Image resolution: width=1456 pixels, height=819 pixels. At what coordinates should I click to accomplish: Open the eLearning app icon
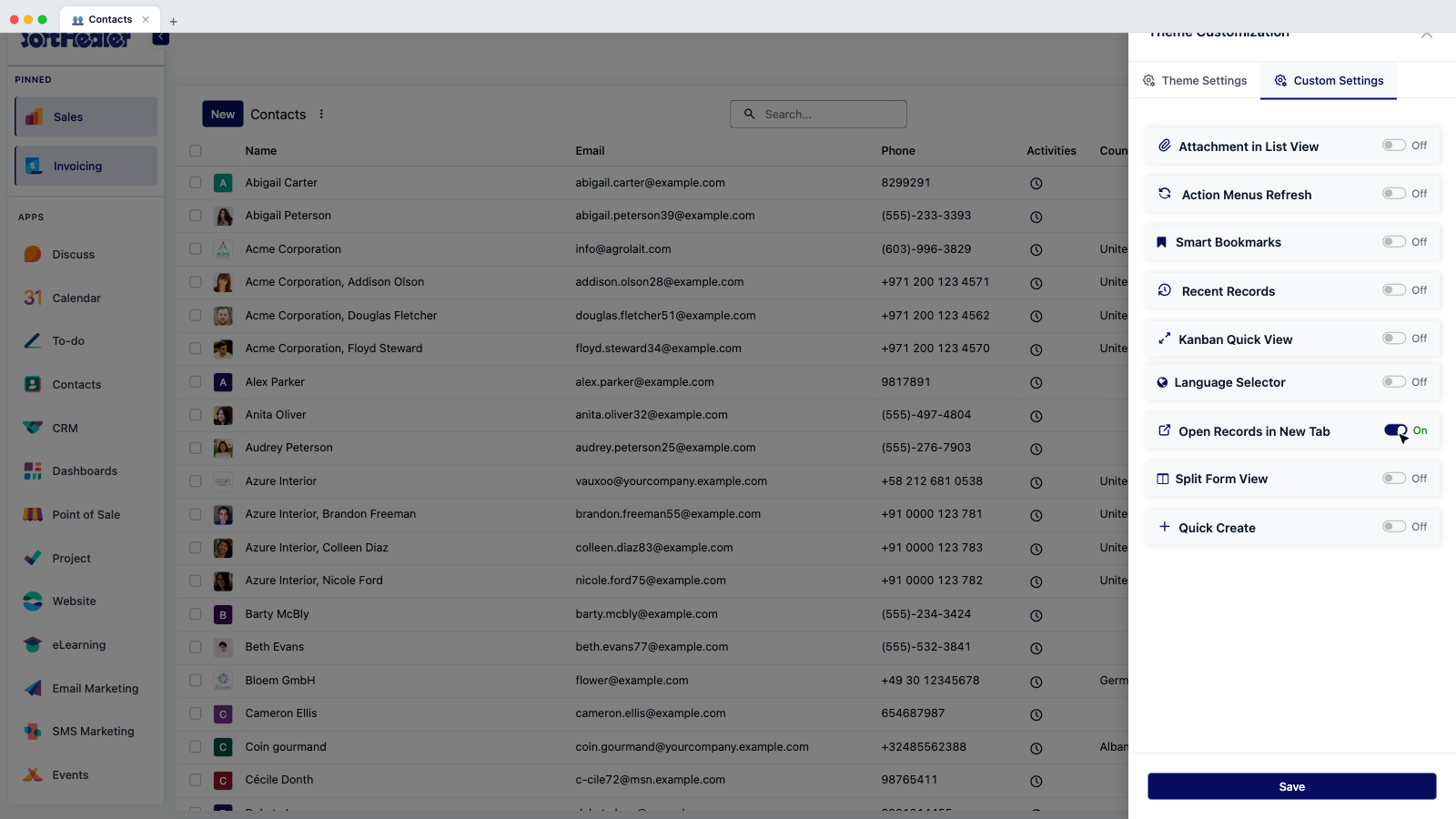[x=33, y=645]
